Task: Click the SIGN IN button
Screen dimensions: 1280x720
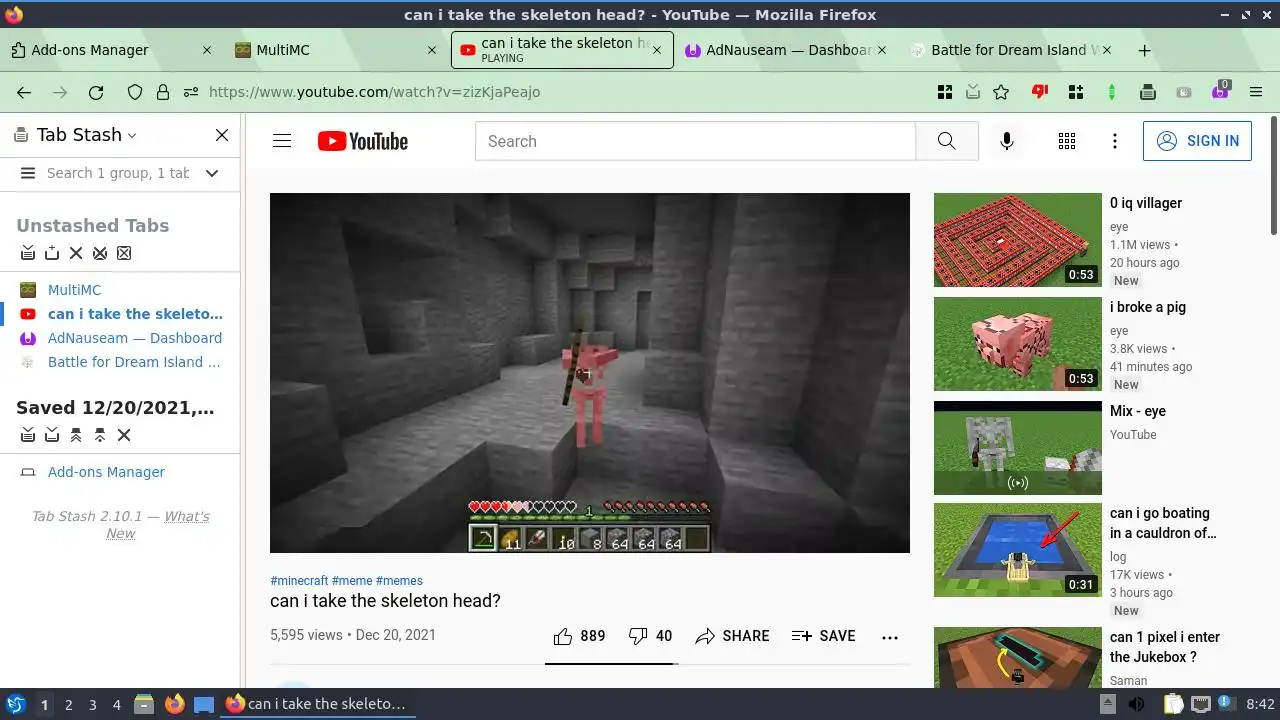Action: tap(1197, 141)
